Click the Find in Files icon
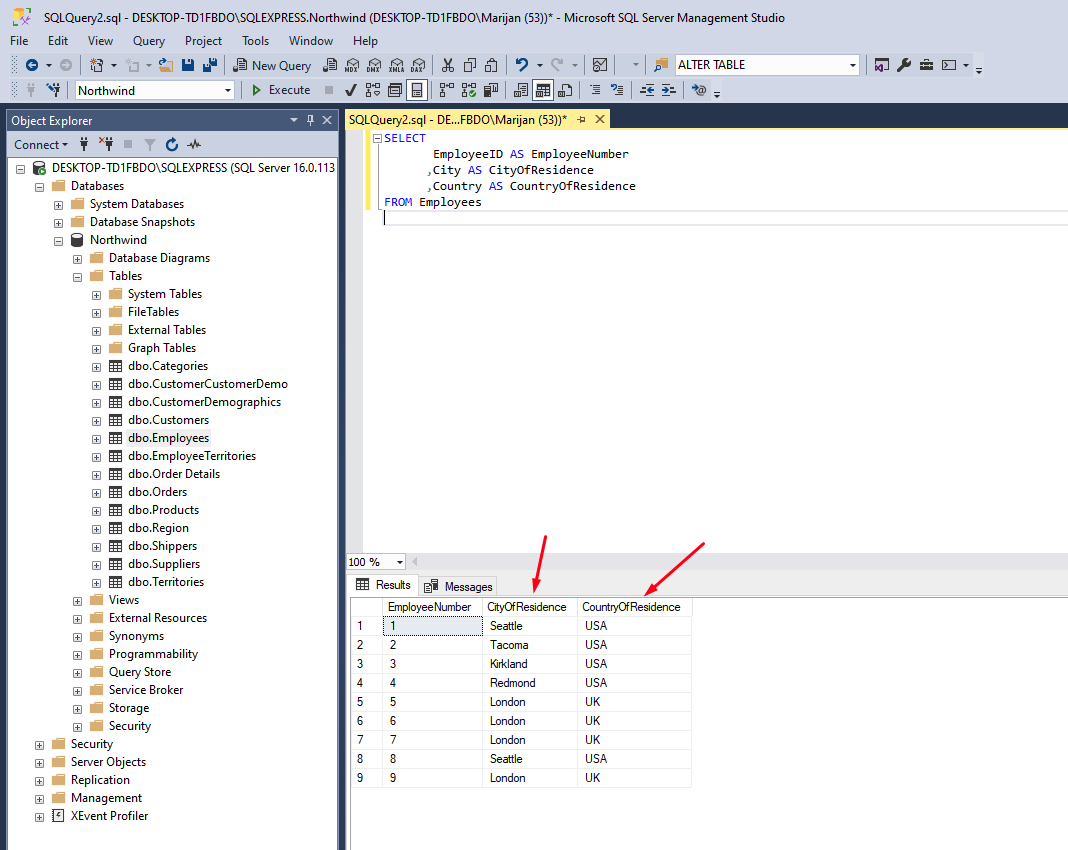 pos(661,65)
